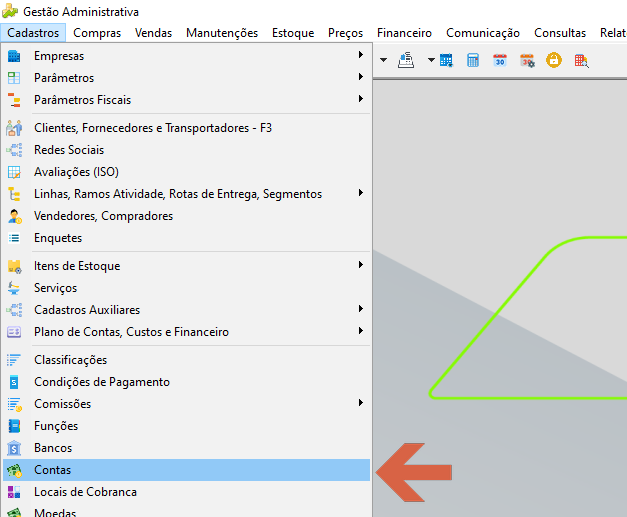Click the Funções notebook icon

14,426
